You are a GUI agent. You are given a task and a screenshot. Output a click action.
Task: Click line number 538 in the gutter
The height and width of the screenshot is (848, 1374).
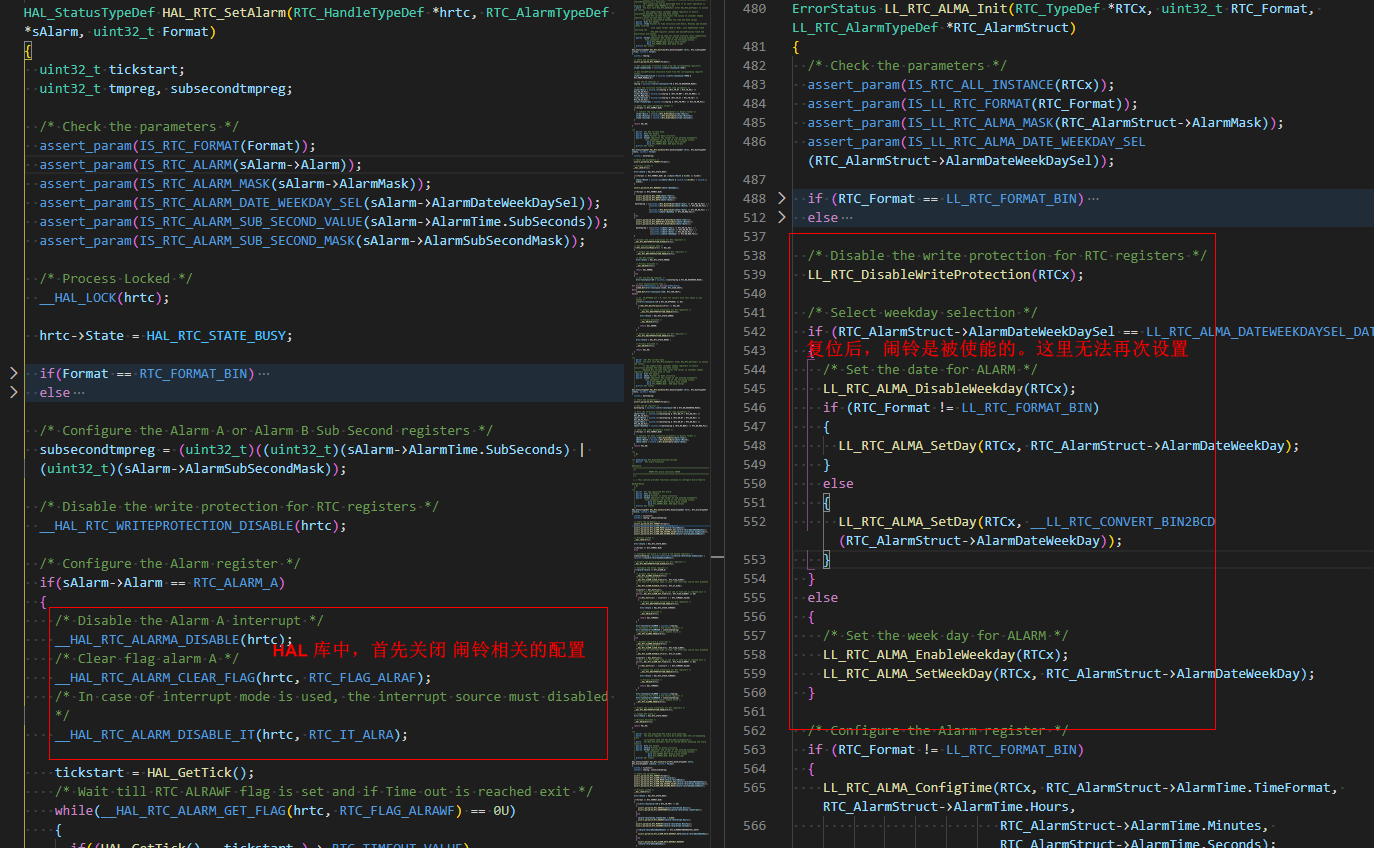coord(754,256)
